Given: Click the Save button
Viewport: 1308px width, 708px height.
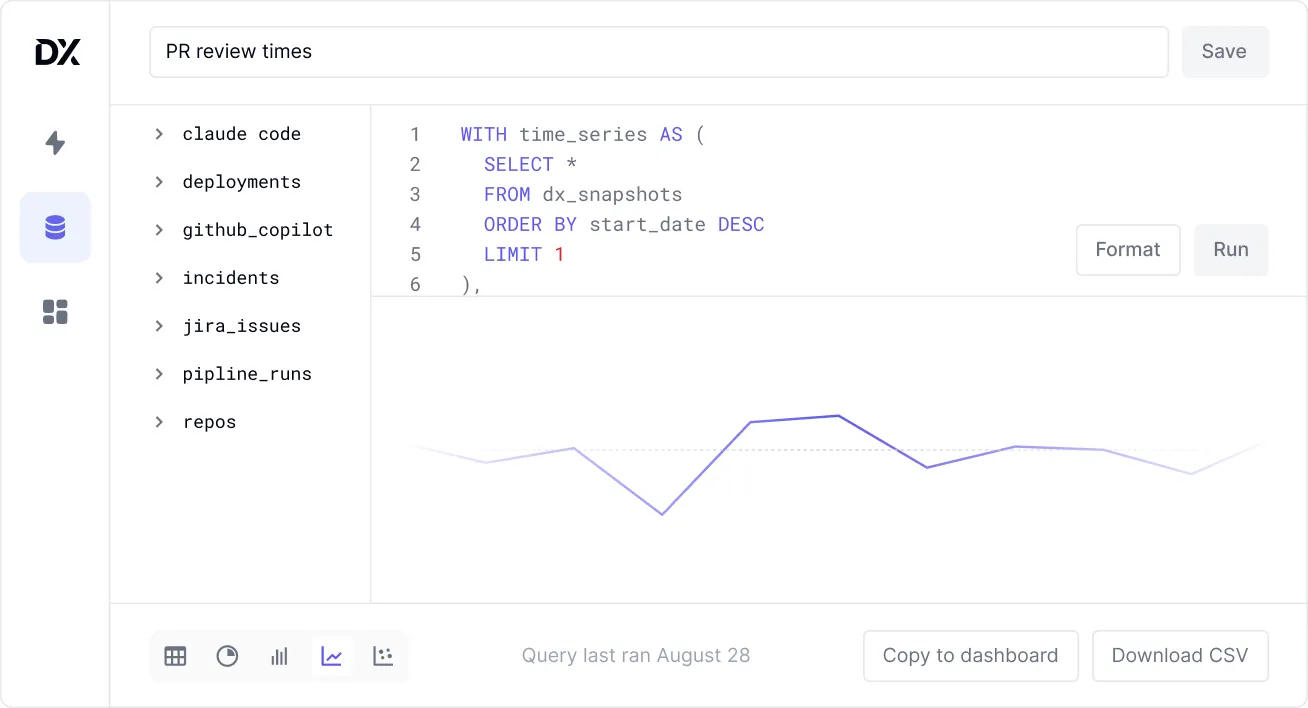Looking at the screenshot, I should (x=1224, y=52).
